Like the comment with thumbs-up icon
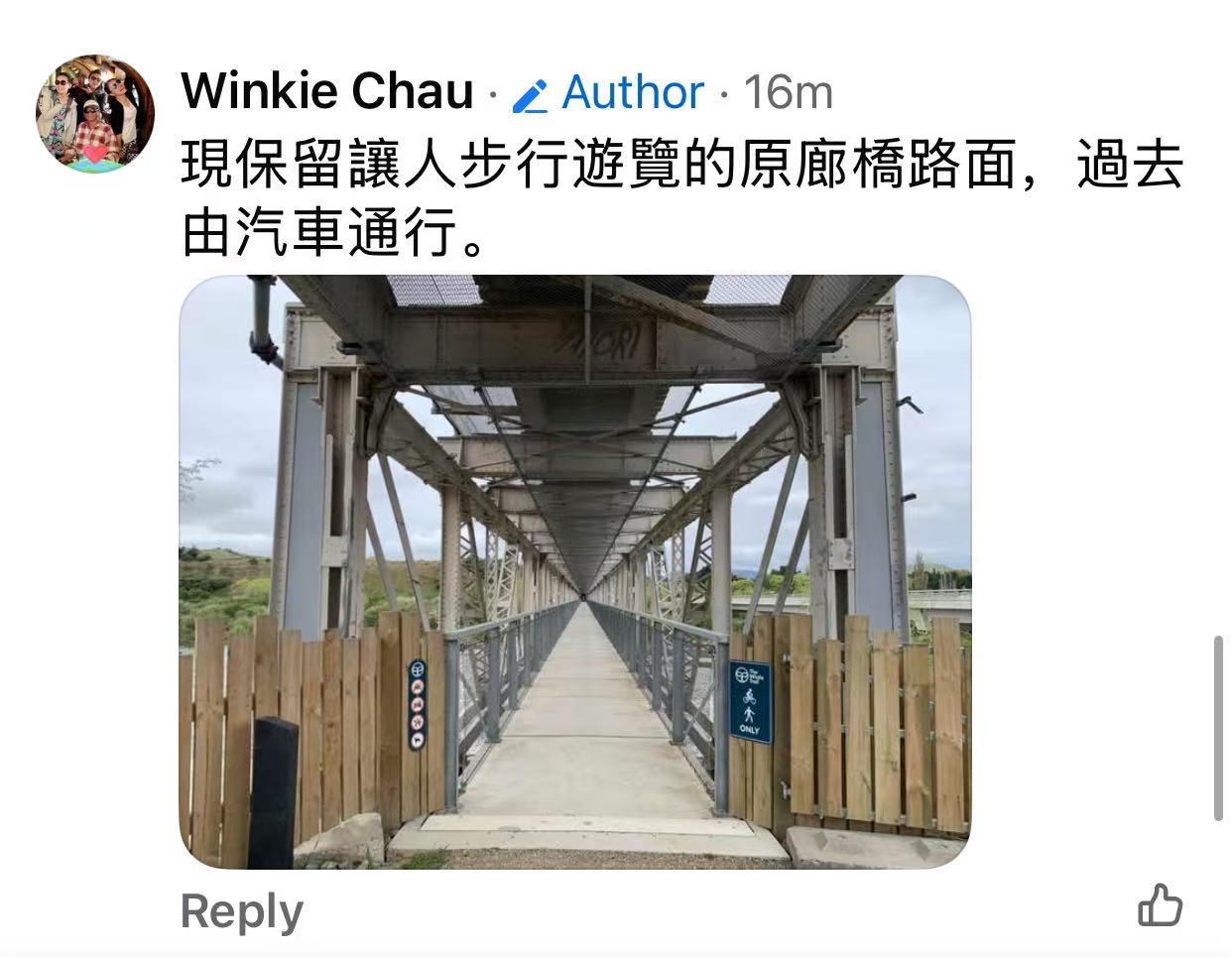The image size is (1232, 957). point(1160,905)
